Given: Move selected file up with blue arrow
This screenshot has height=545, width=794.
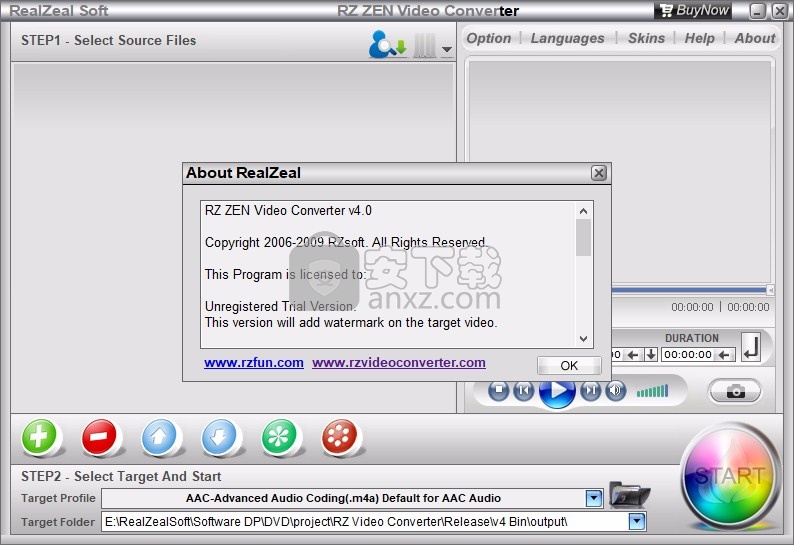Looking at the screenshot, I should [x=159, y=436].
